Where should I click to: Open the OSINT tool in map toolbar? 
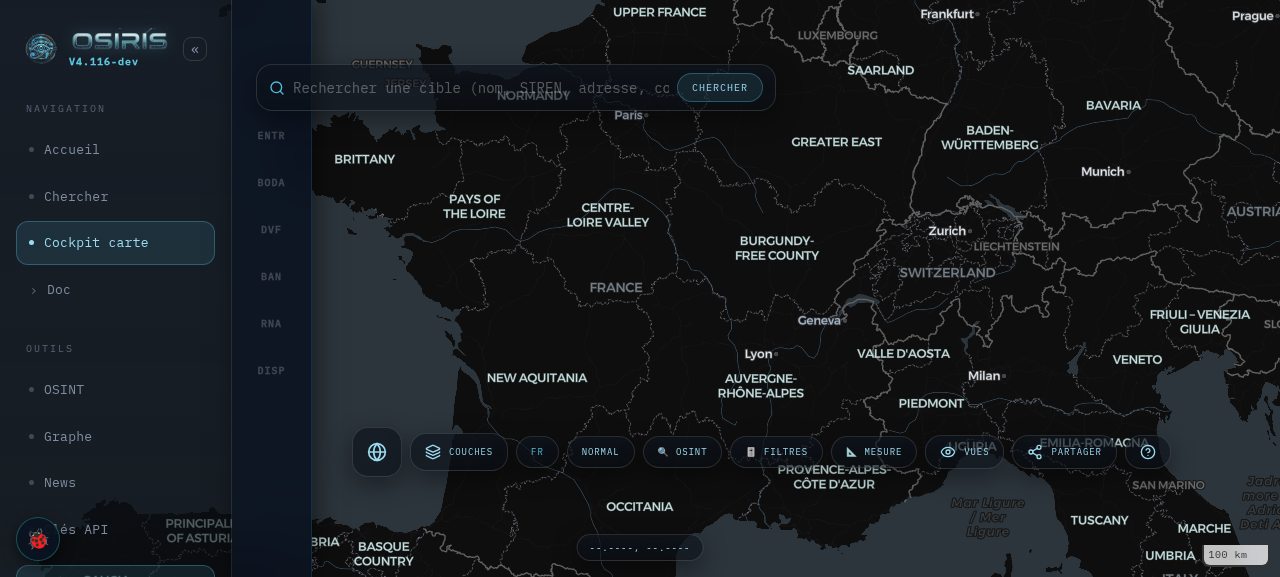(682, 452)
